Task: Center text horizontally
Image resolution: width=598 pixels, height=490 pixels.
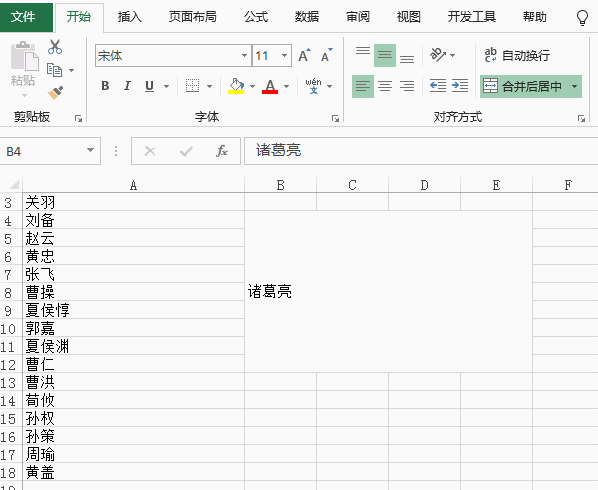Action: tap(385, 86)
